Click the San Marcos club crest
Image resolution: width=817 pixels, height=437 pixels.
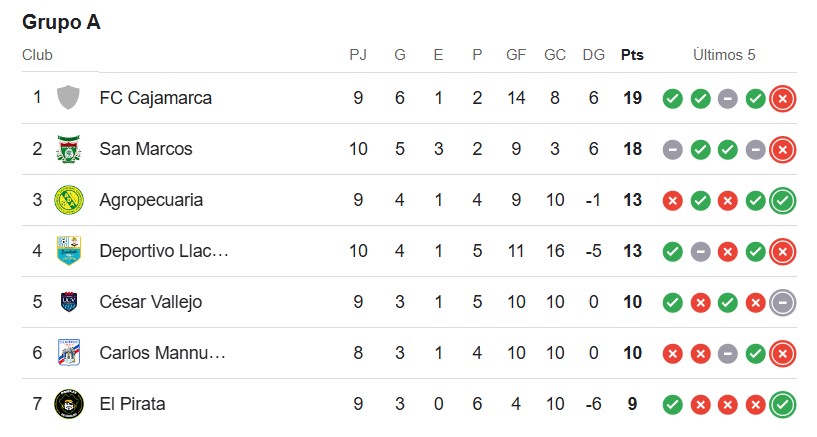click(x=68, y=149)
